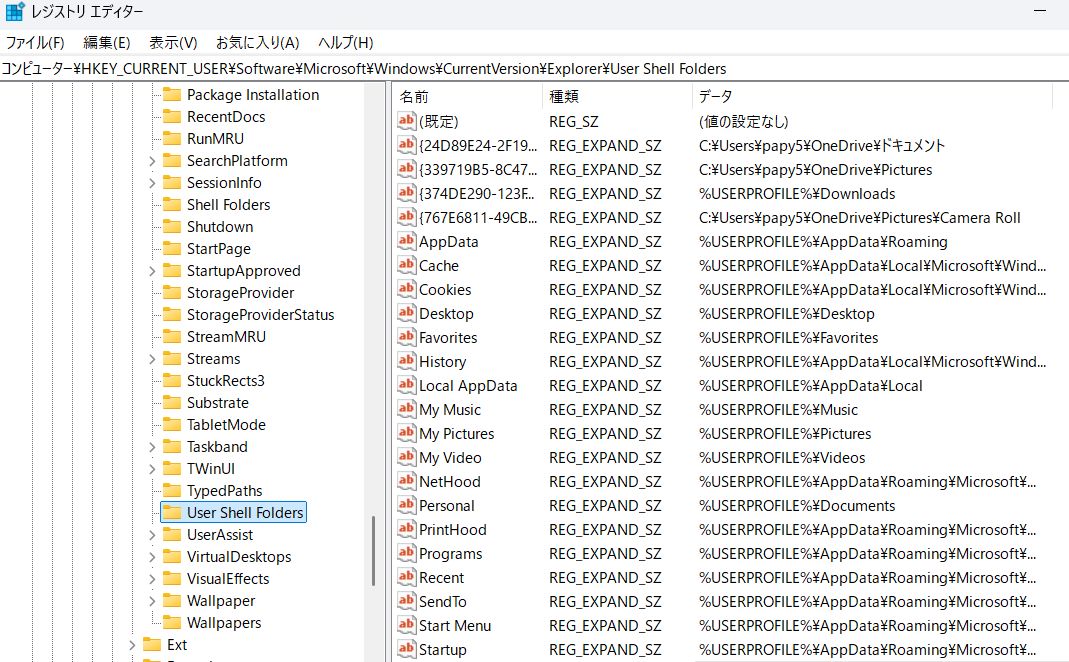Expand the VirtualDesktops node
Image resolution: width=1069 pixels, height=662 pixels.
point(152,556)
